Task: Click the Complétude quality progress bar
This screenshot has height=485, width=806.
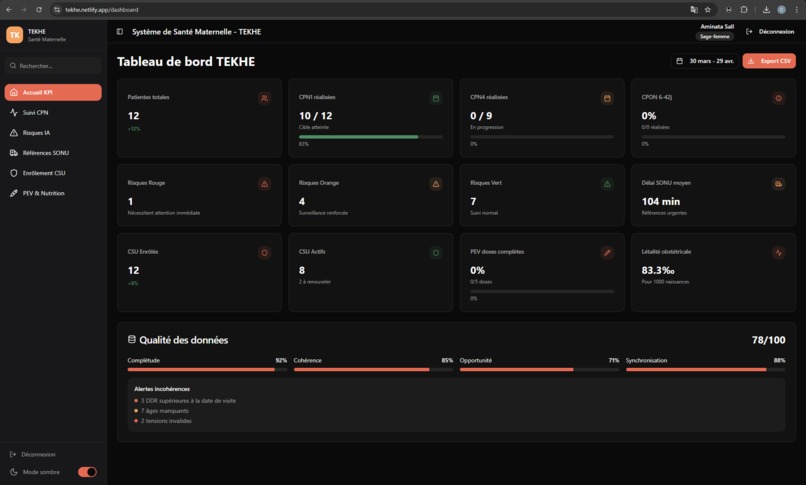Action: (x=207, y=370)
